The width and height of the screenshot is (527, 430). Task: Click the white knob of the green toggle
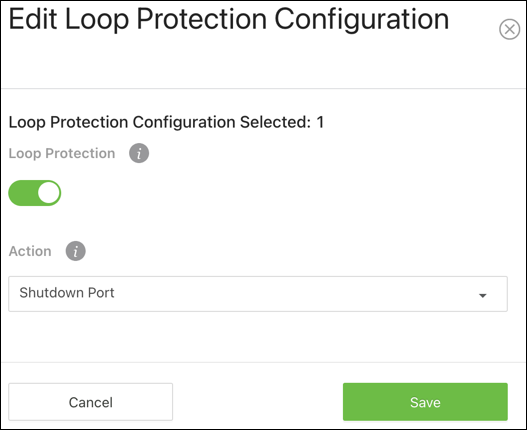(x=49, y=193)
